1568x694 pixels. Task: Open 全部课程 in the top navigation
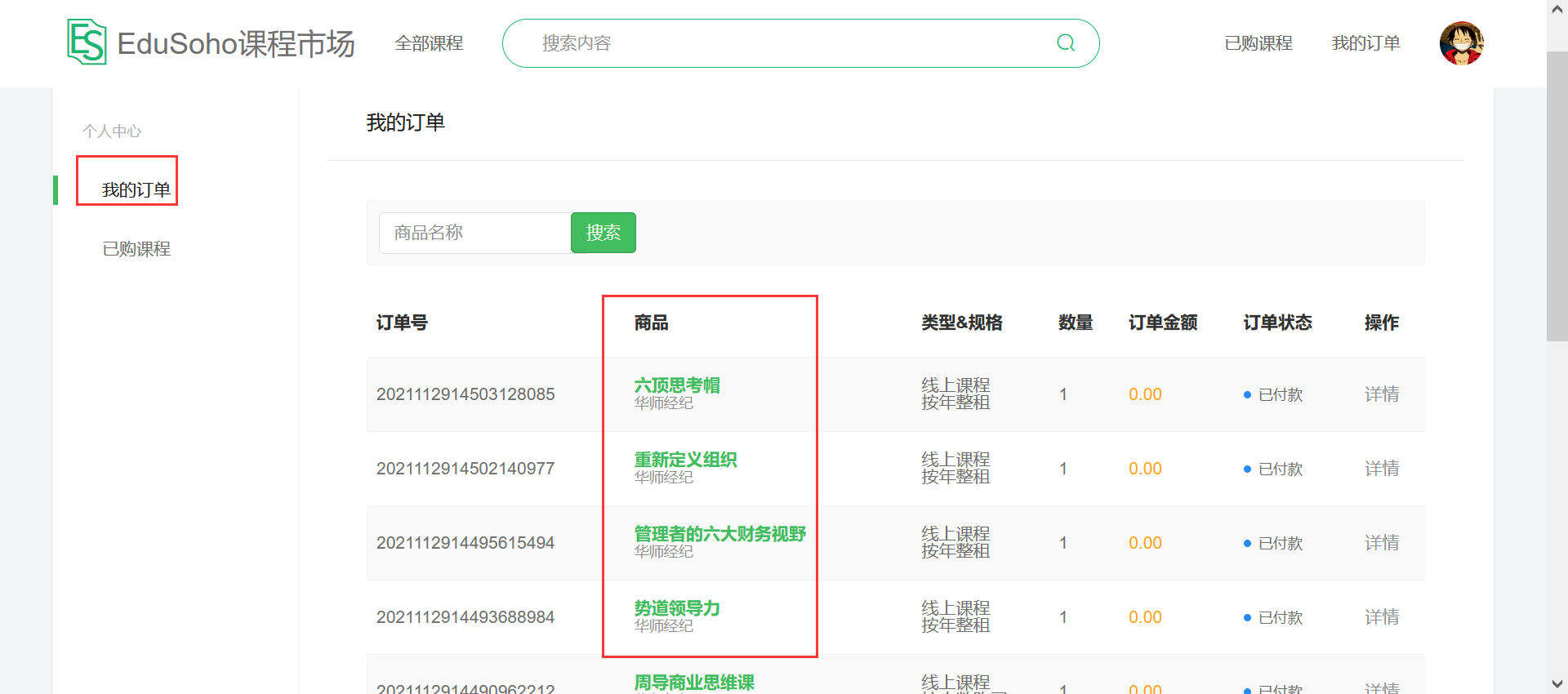429,43
